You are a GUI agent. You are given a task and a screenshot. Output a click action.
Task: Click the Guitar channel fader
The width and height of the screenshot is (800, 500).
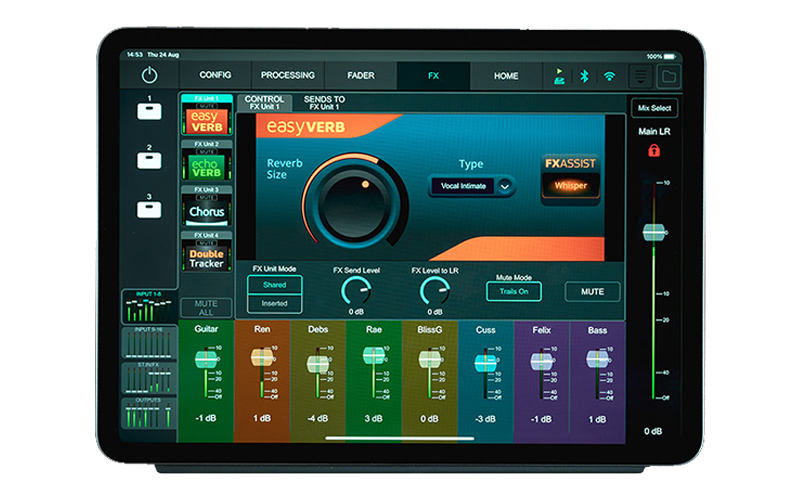pos(206,359)
